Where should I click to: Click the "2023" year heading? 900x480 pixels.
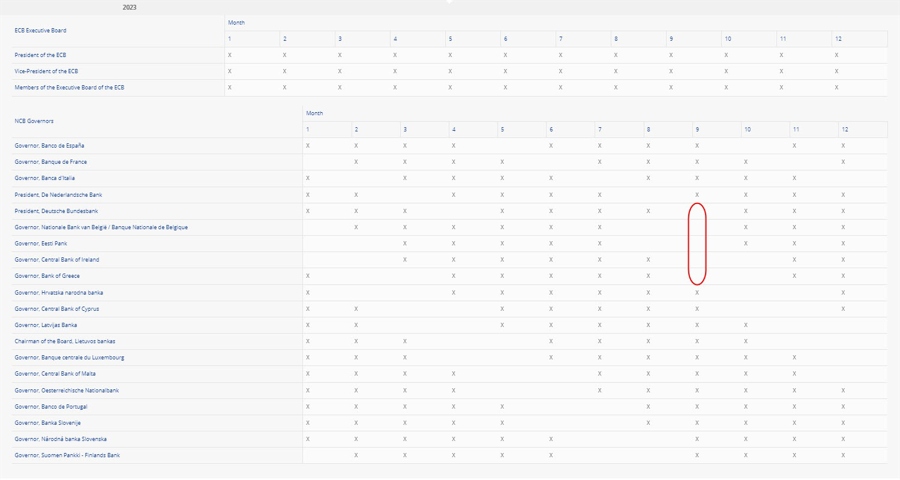(130, 7)
